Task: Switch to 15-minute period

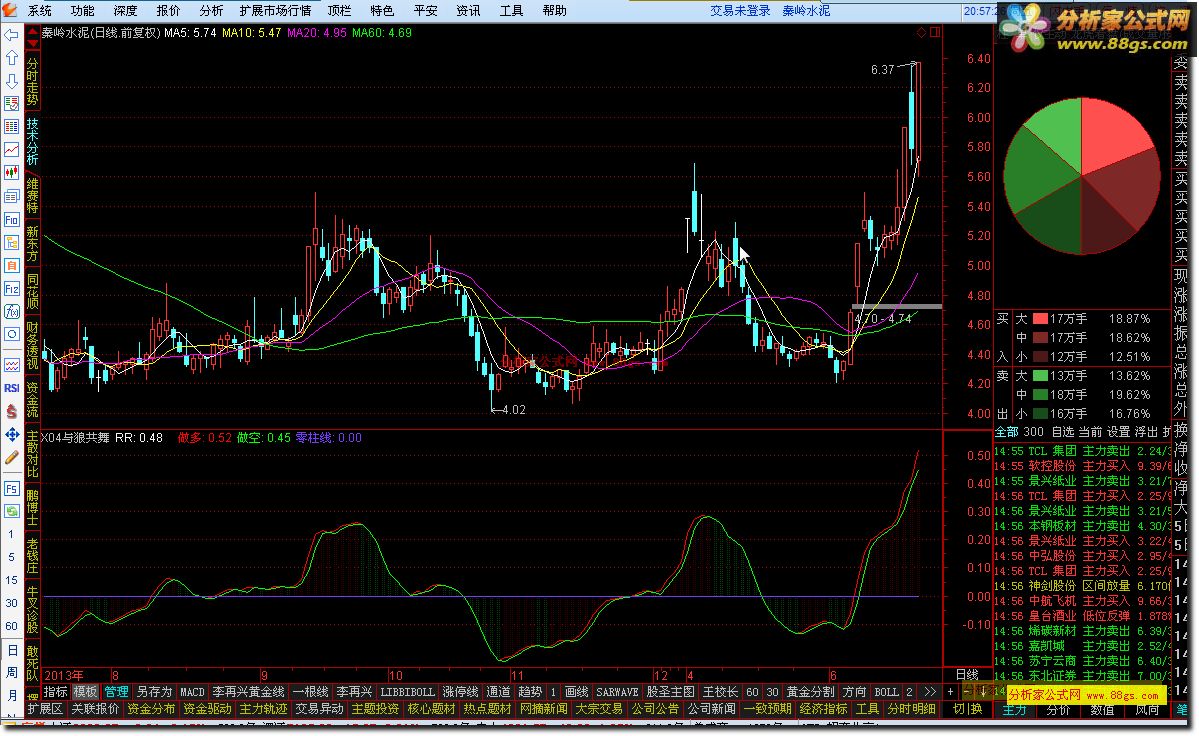Action: tap(11, 580)
